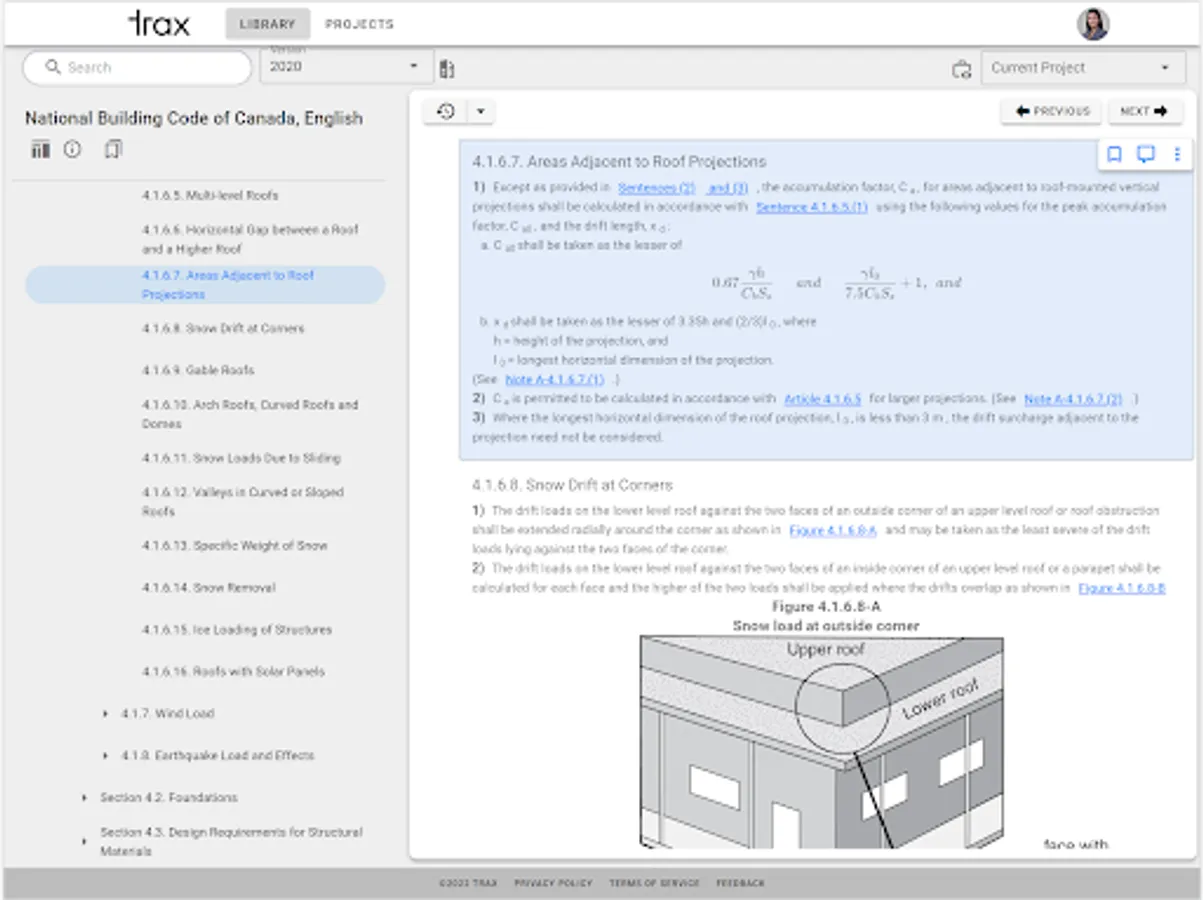Open the library shelf icon under book title

click(x=40, y=150)
